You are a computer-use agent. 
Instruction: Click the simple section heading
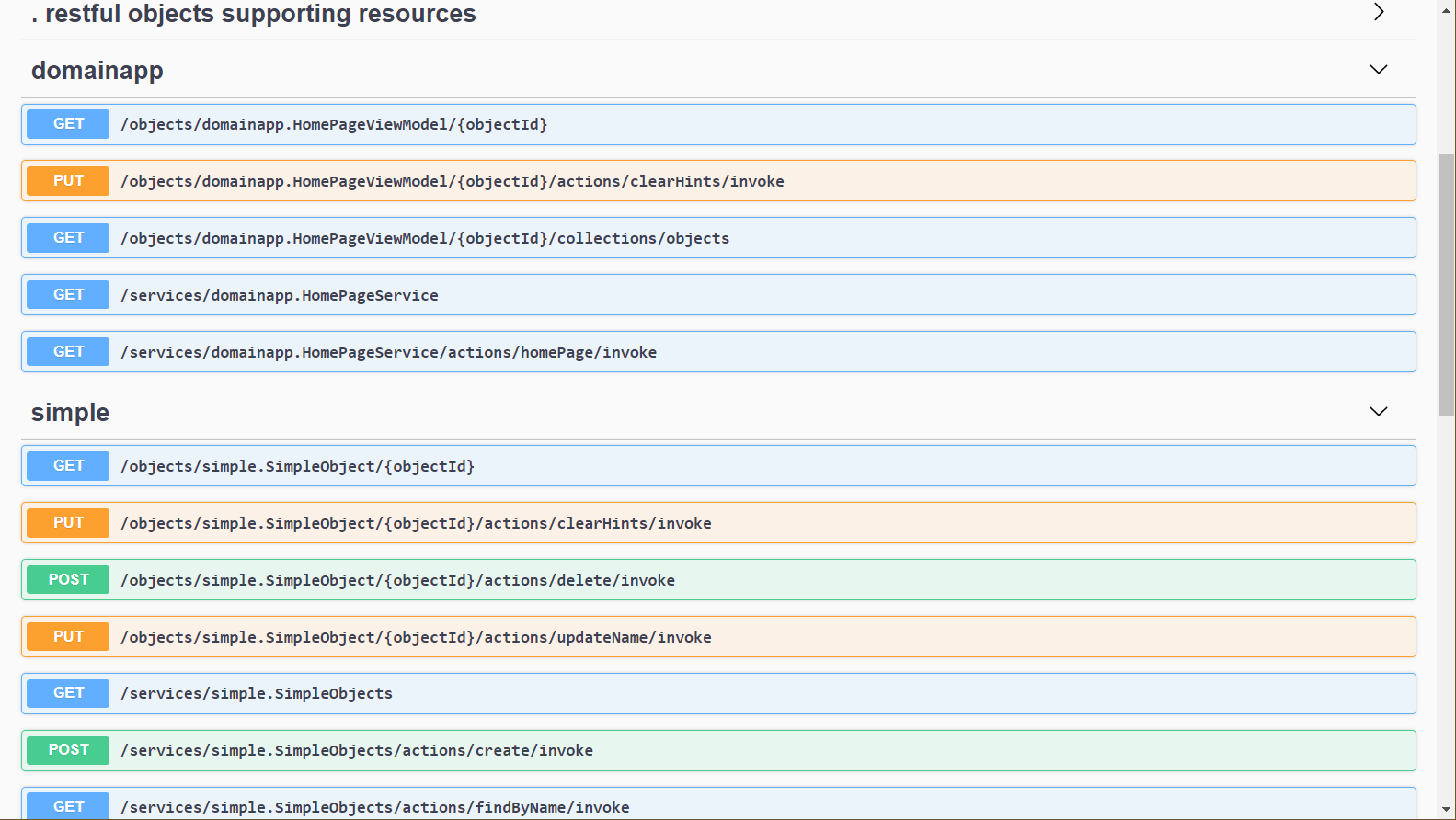click(70, 413)
